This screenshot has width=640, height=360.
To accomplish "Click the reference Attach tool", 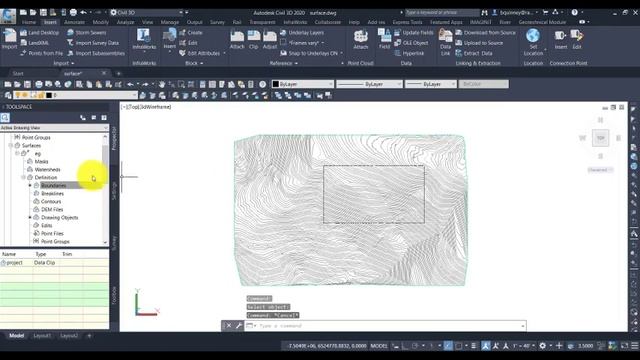I will coord(237,40).
